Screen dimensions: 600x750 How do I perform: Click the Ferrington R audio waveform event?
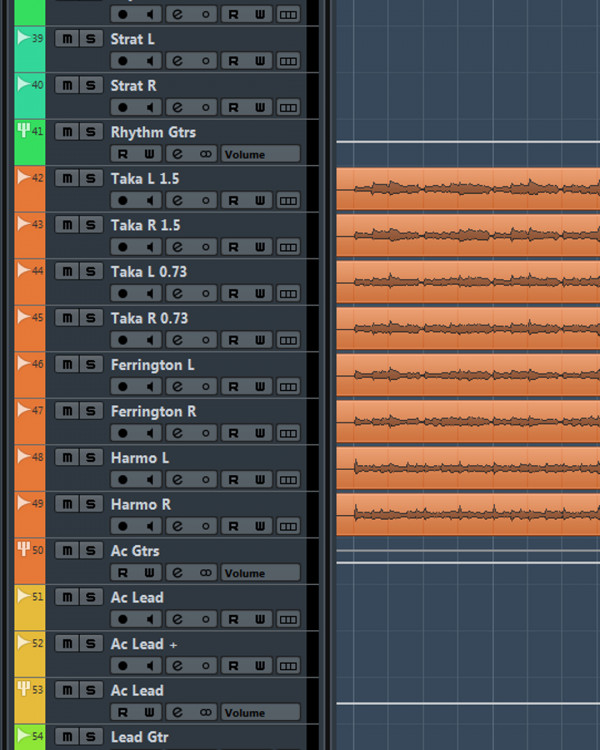point(468,421)
